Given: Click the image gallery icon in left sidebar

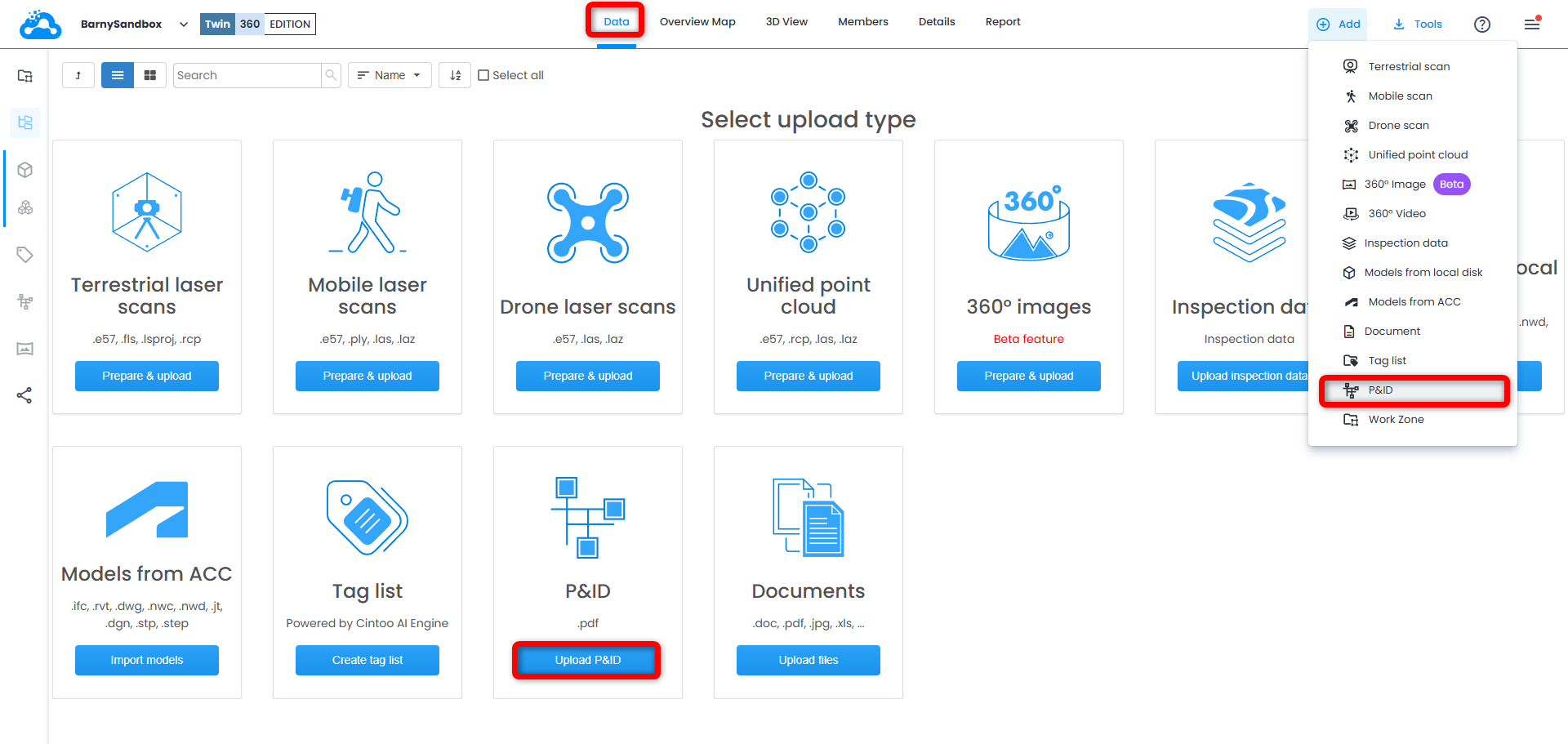Looking at the screenshot, I should (25, 349).
